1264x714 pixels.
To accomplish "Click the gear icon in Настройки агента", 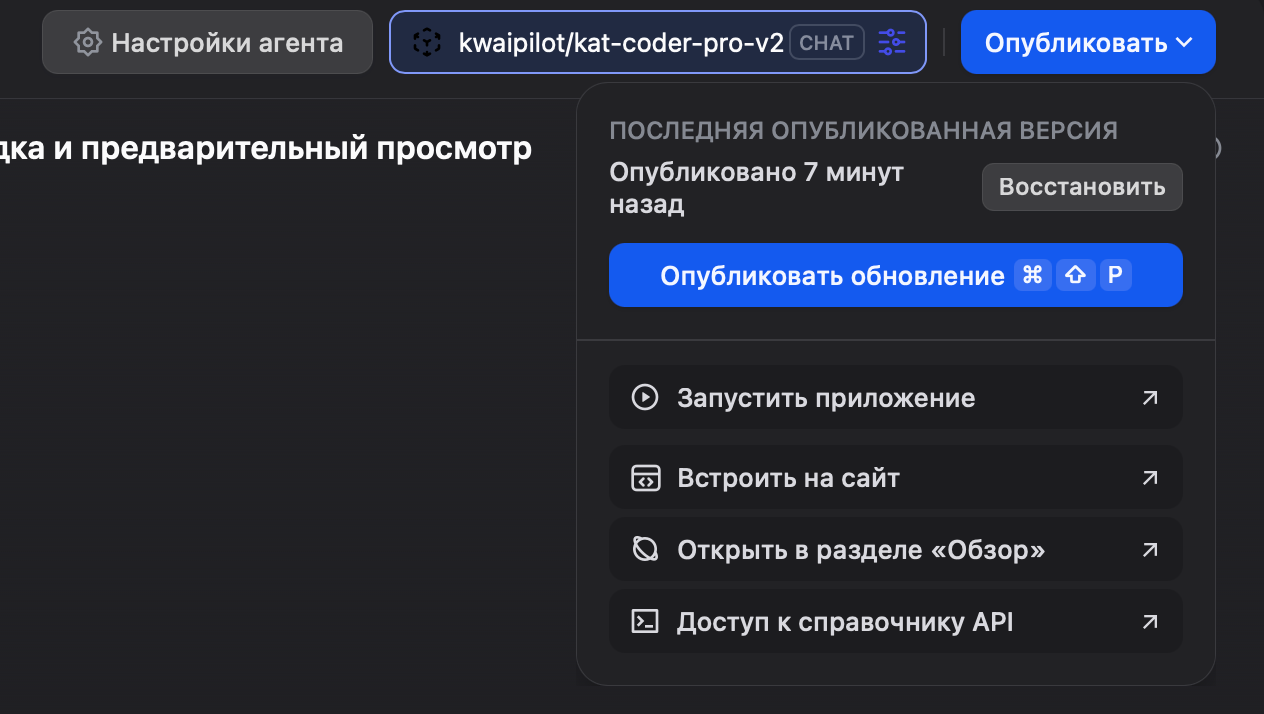I will point(87,42).
